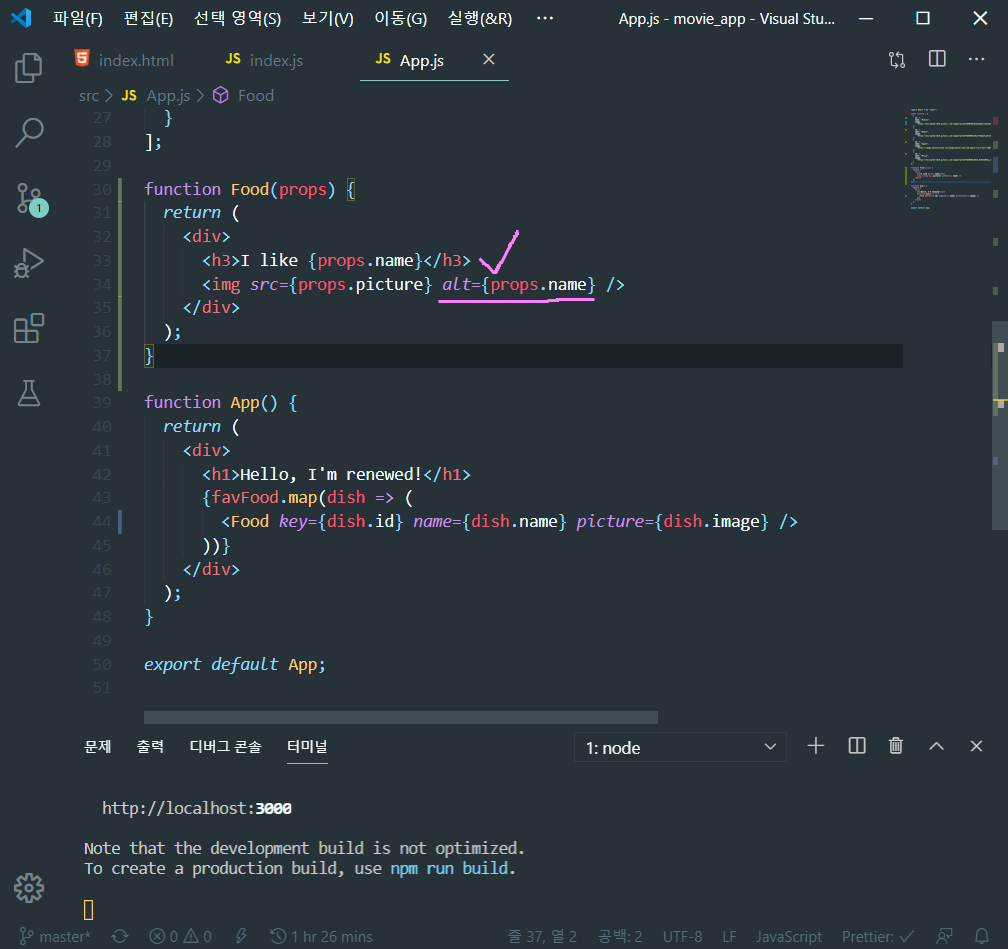Open feedback icon in status bar

[x=944, y=937]
